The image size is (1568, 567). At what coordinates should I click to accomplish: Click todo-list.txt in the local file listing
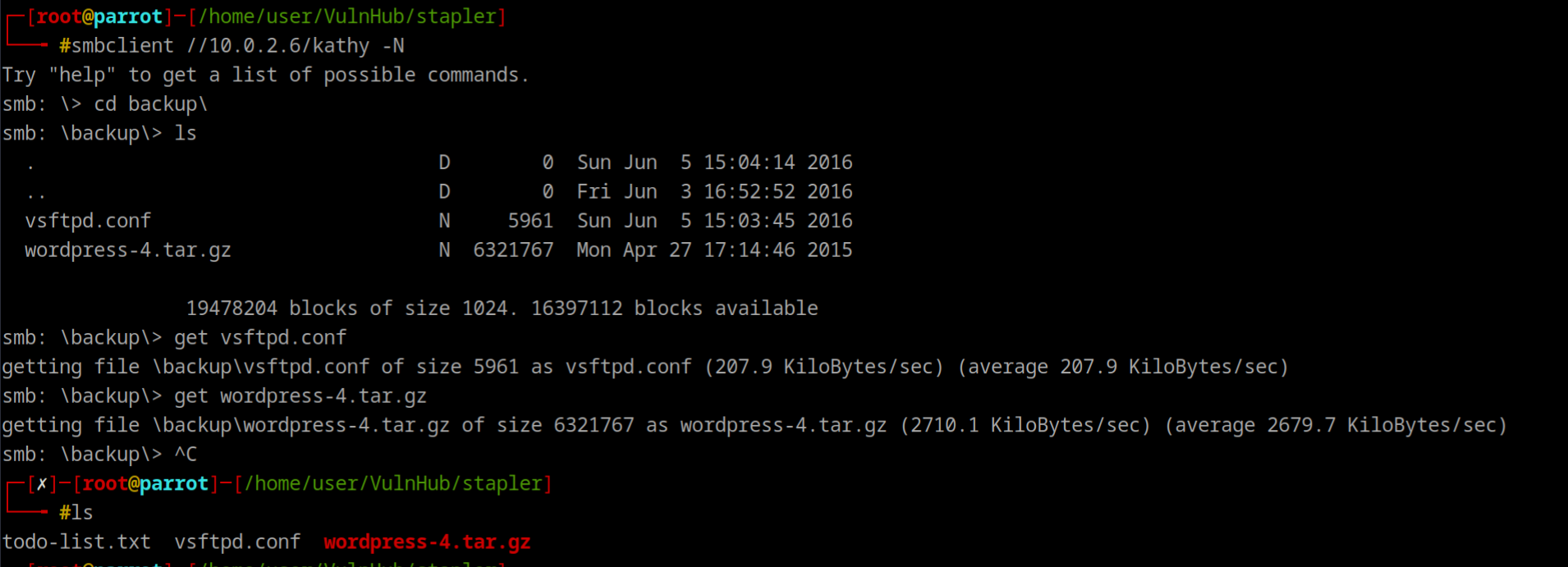[x=76, y=542]
